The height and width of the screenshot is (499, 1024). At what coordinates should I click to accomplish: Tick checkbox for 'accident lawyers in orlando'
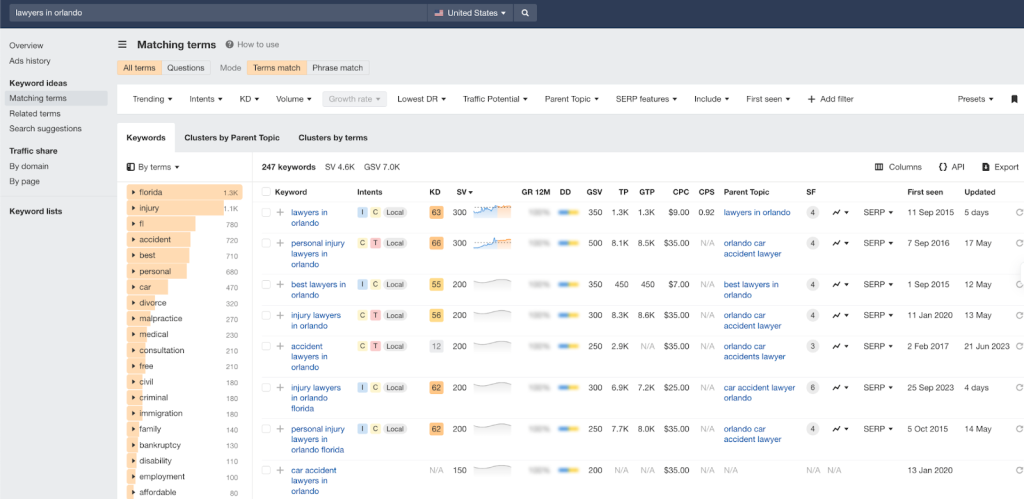(266, 346)
